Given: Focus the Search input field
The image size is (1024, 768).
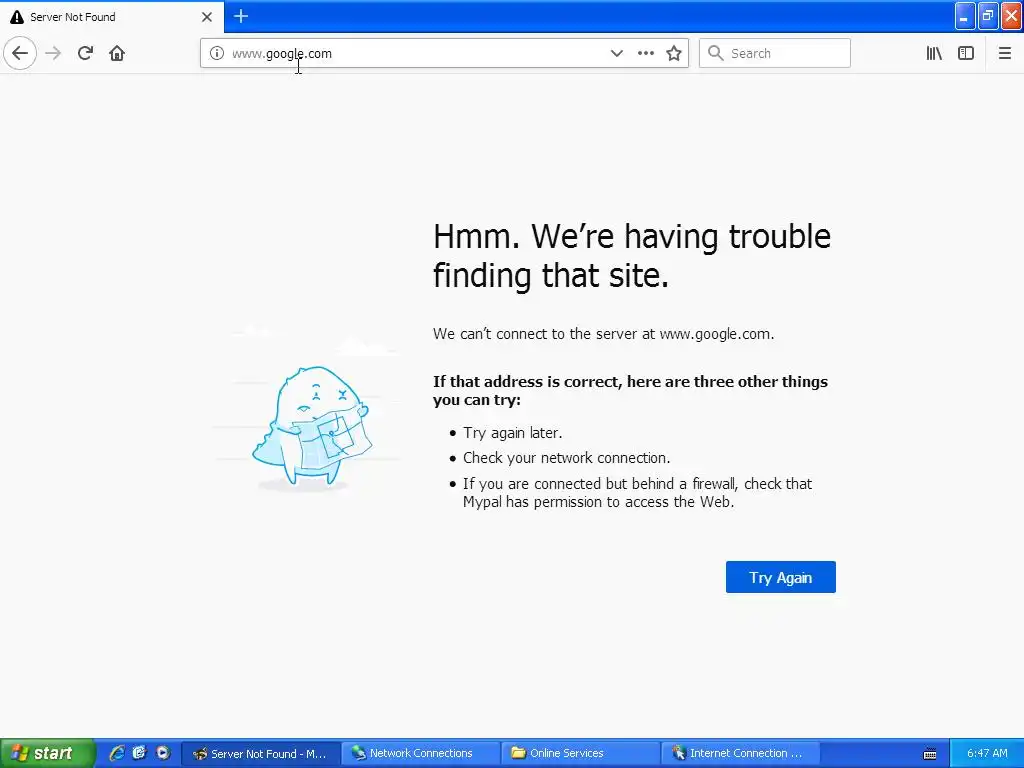Looking at the screenshot, I should 775,53.
